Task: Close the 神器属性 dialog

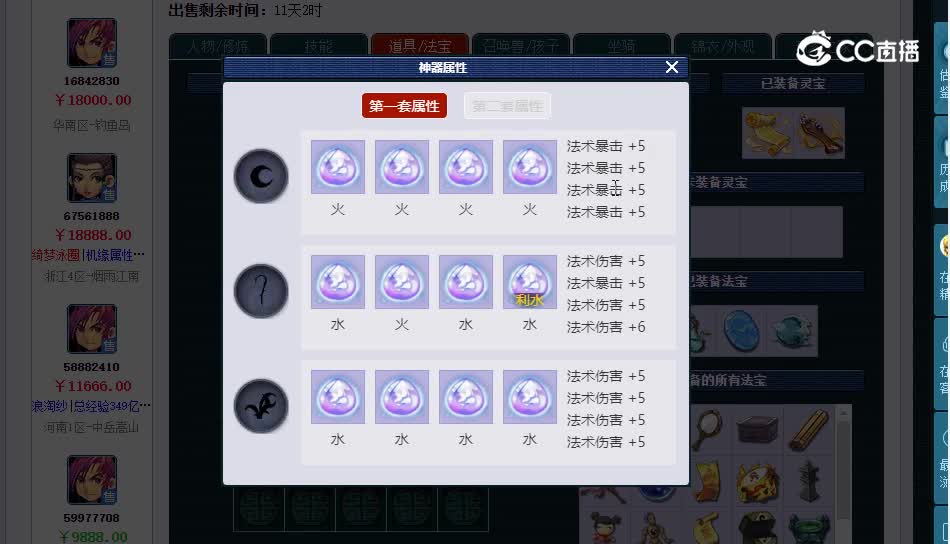Action: coord(672,67)
